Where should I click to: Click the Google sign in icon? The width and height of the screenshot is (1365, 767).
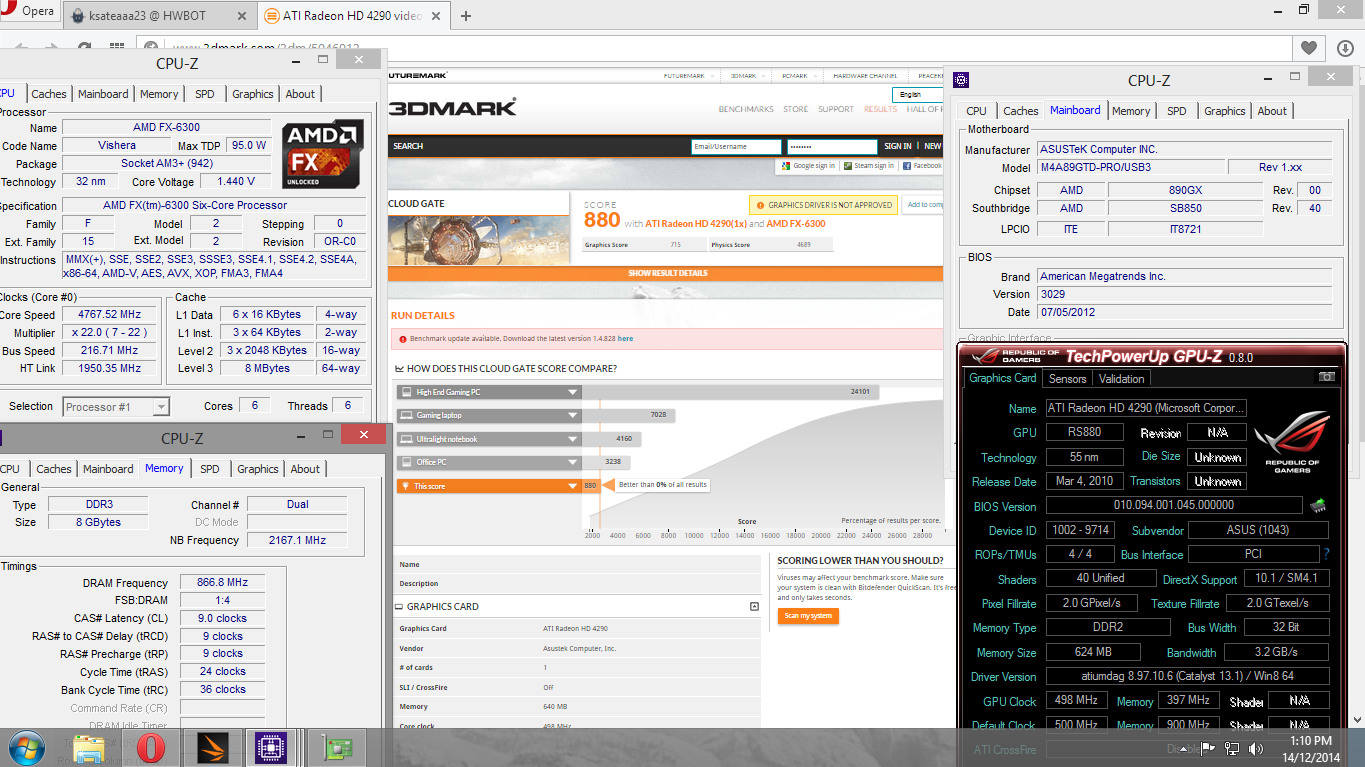coord(788,166)
